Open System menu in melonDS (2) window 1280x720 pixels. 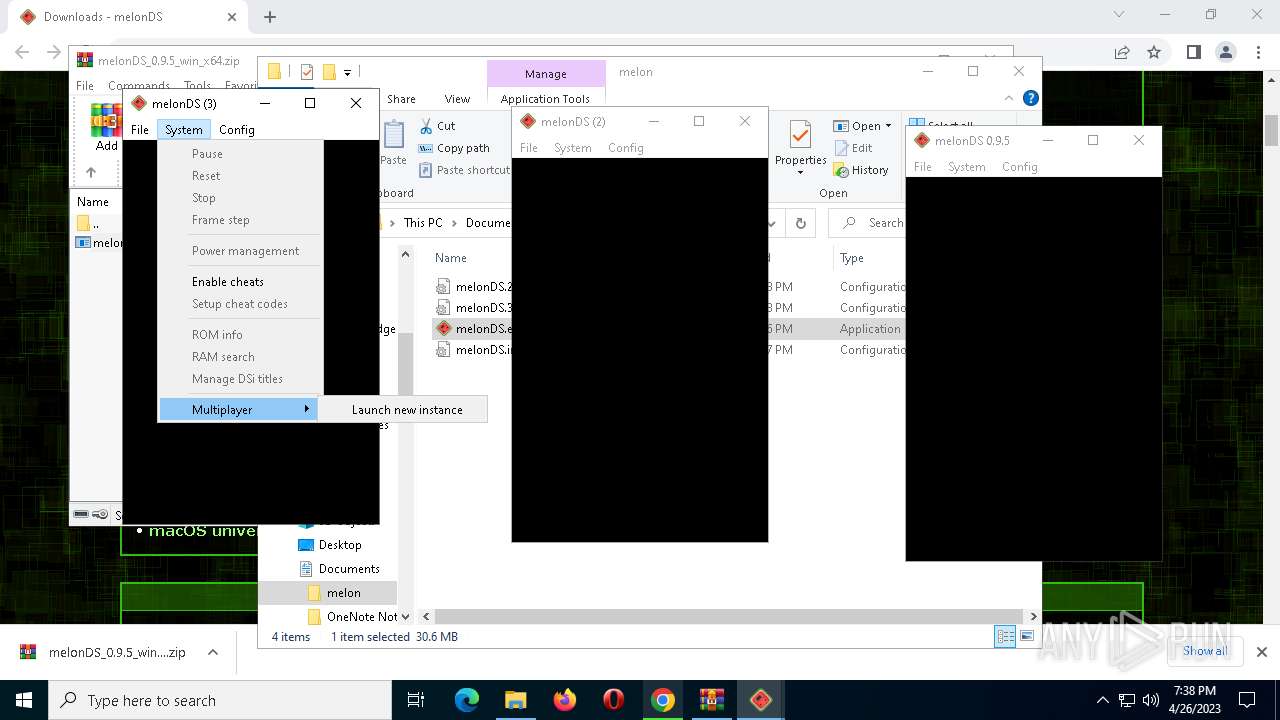click(x=573, y=148)
